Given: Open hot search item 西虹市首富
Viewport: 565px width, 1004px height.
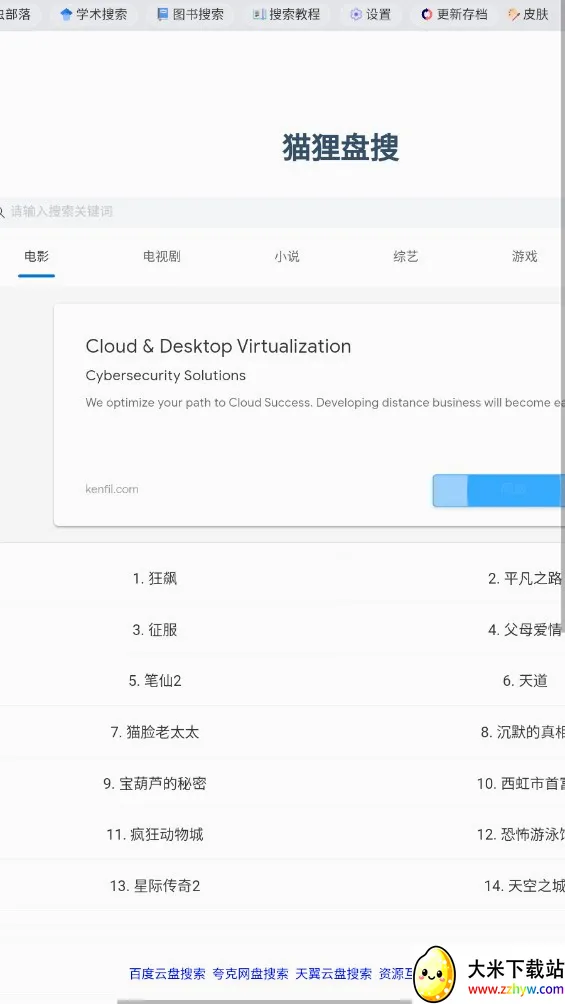Looking at the screenshot, I should pyautogui.click(x=521, y=783).
